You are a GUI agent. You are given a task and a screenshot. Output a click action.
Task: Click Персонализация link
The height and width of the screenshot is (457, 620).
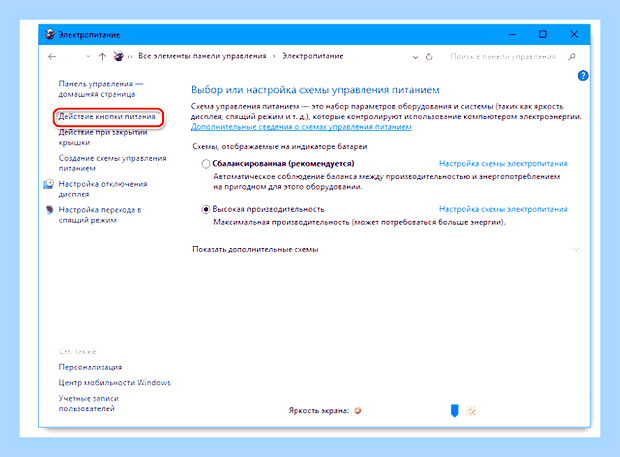pyautogui.click(x=90, y=367)
